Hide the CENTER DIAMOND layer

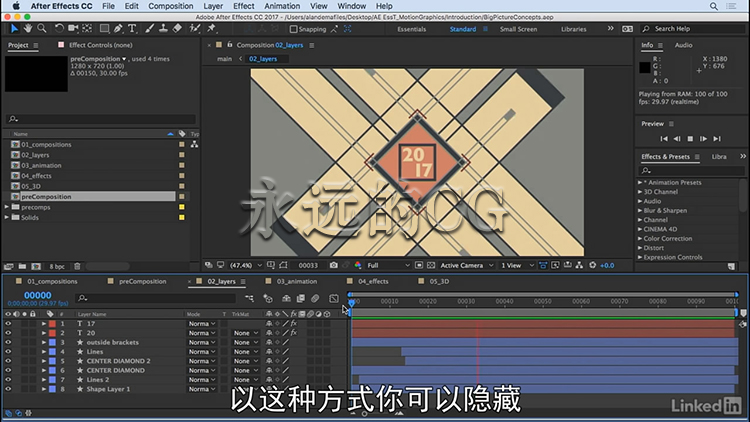pyautogui.click(x=8, y=370)
